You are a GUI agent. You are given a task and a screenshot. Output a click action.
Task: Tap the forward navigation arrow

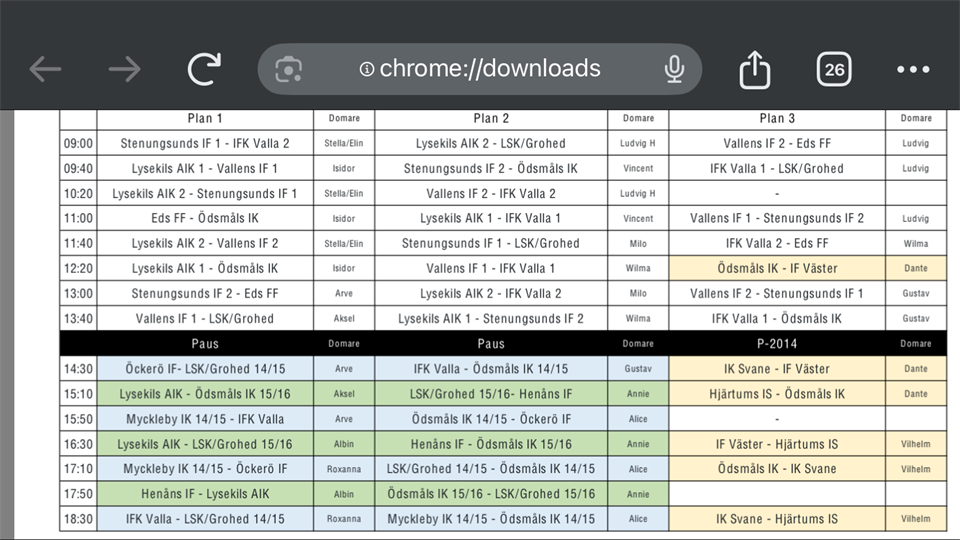(125, 69)
